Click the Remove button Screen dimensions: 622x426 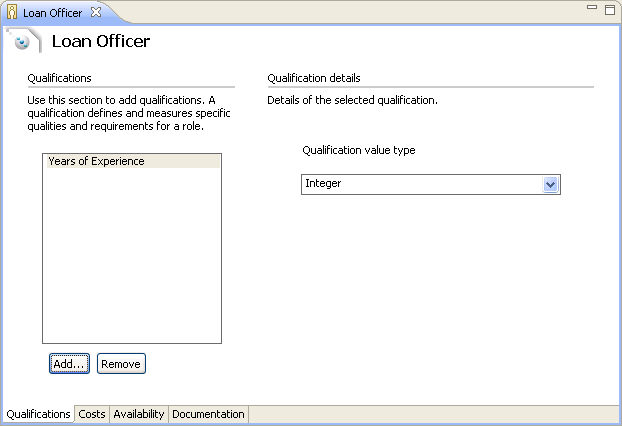coord(121,364)
